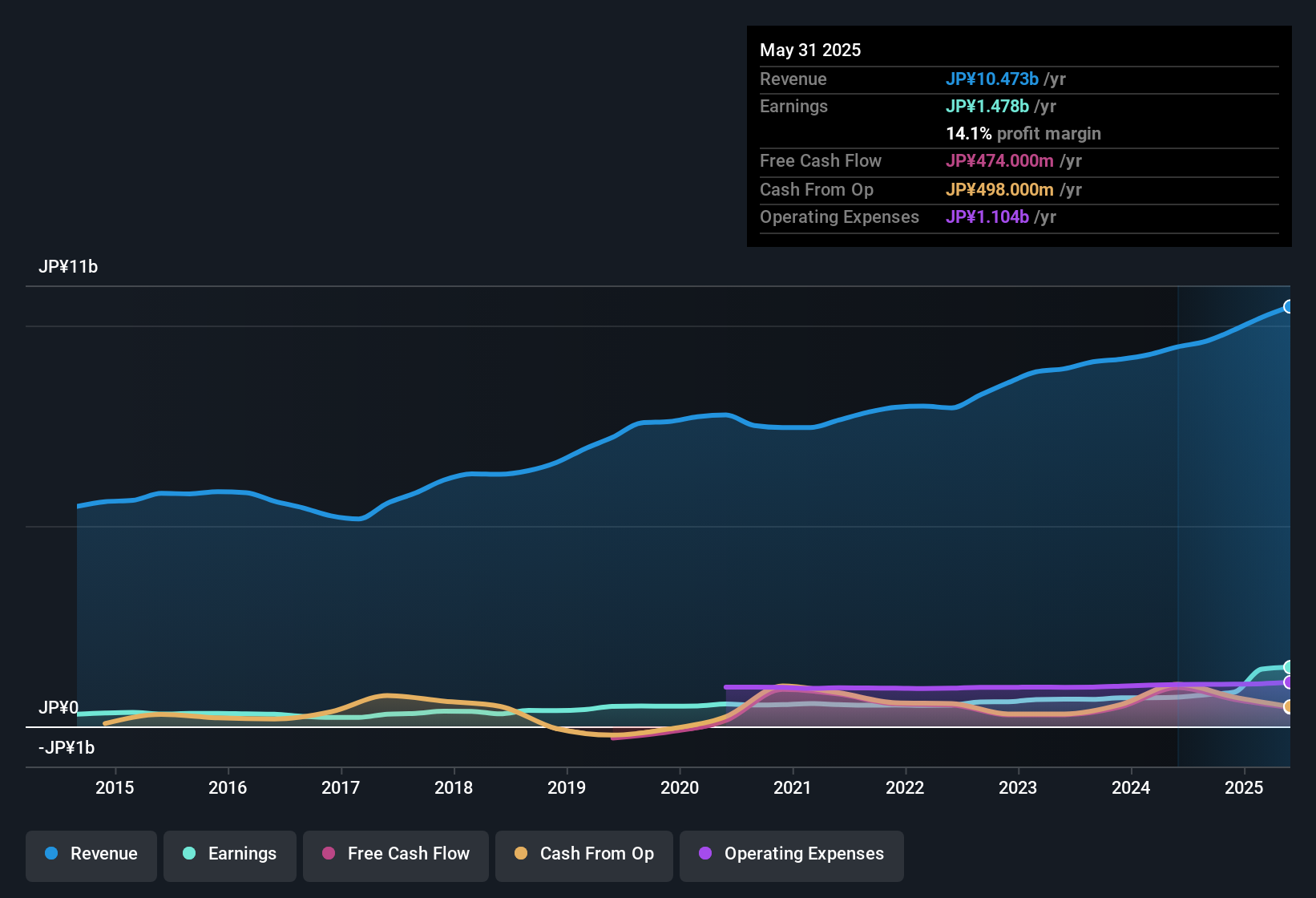Click the JP¥474.000m free cash flow value
1316x898 pixels.
point(999,160)
